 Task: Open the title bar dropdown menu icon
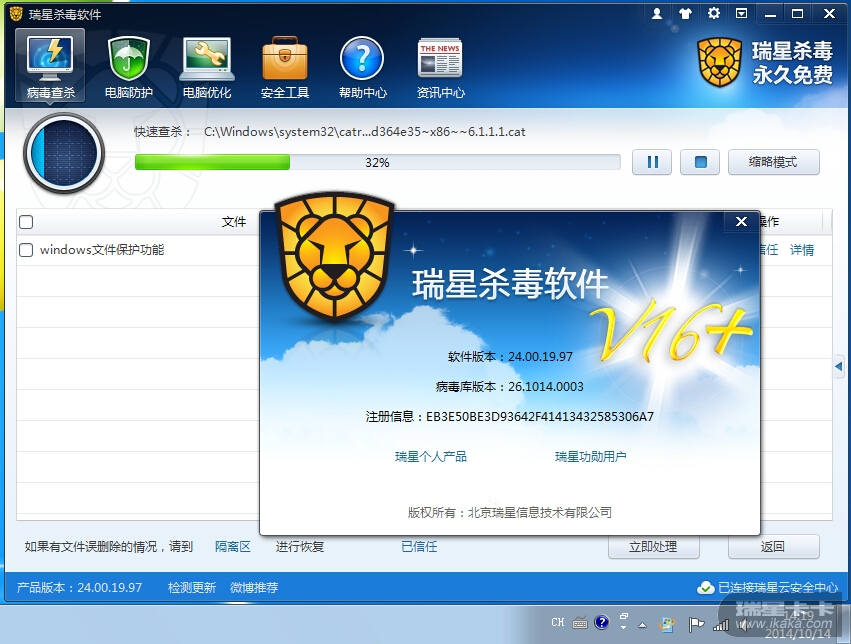[741, 14]
